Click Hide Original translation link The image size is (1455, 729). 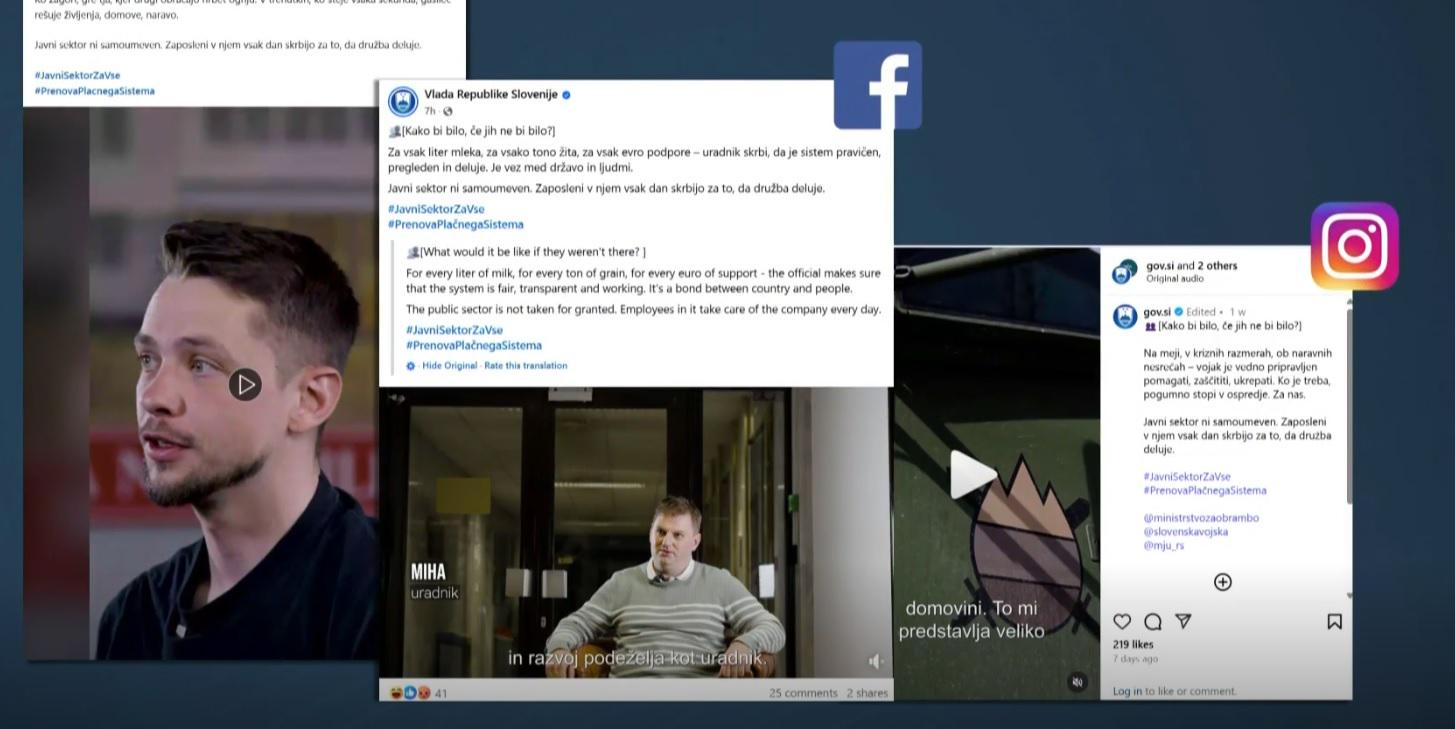449,366
